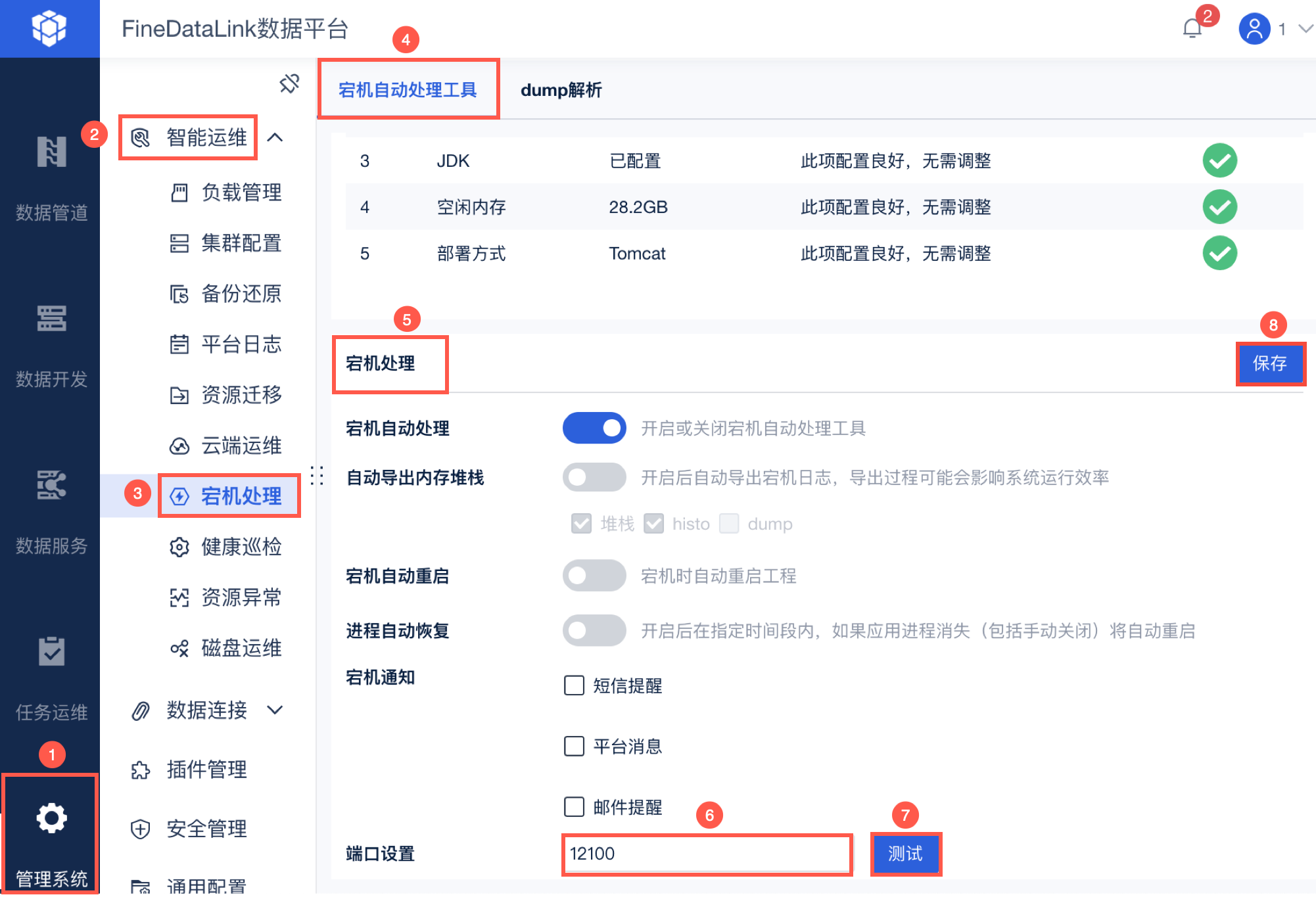This screenshot has height=899, width=1316.
Task: Switch to the dump解析 tab
Action: (561, 90)
